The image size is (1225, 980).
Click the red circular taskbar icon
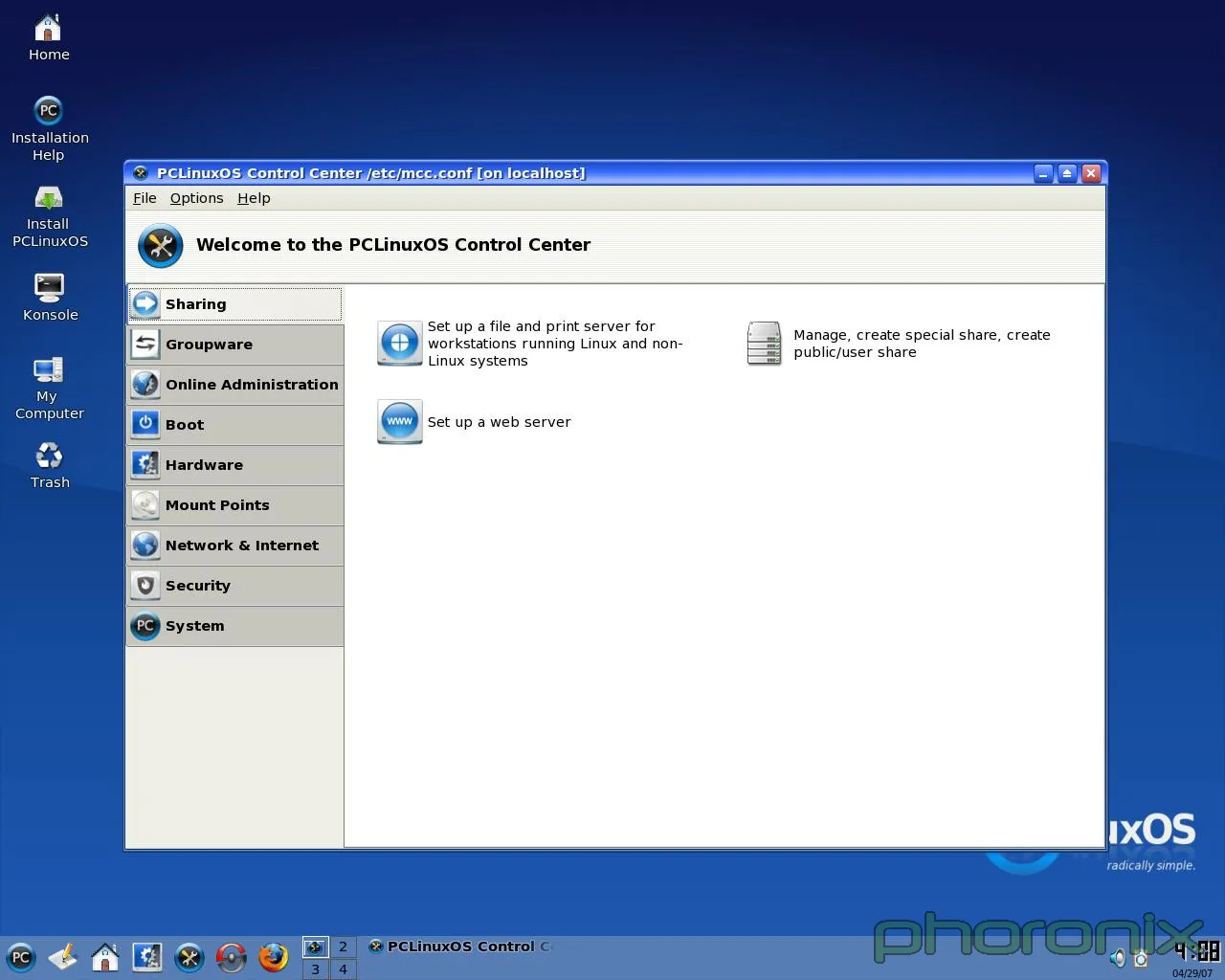coord(231,957)
